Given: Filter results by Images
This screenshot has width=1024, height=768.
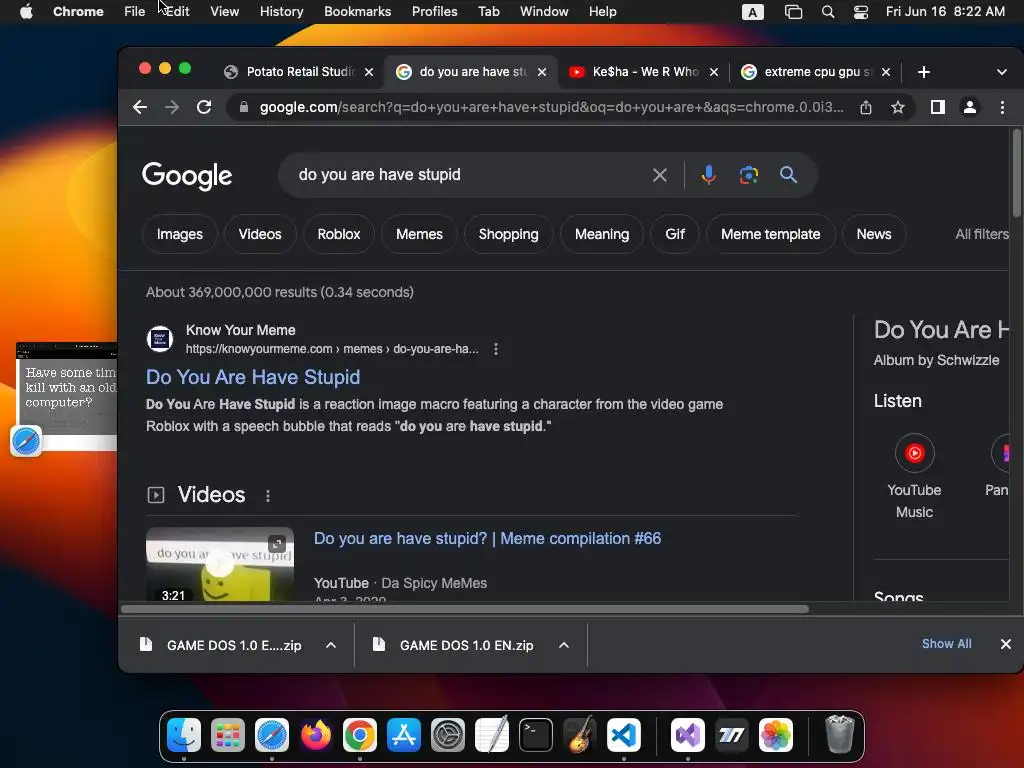Looking at the screenshot, I should [180, 234].
